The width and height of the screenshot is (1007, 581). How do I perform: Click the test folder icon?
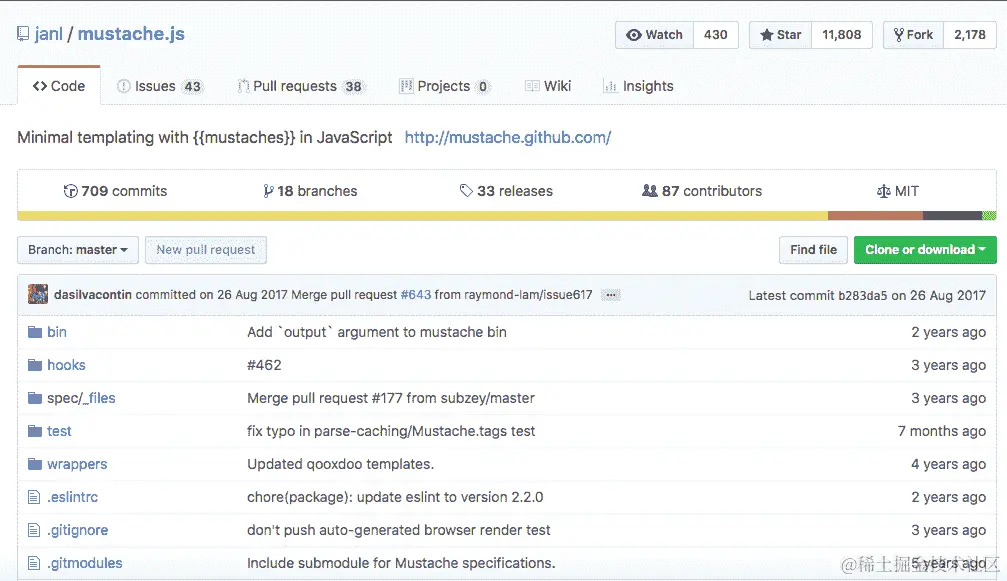point(35,431)
